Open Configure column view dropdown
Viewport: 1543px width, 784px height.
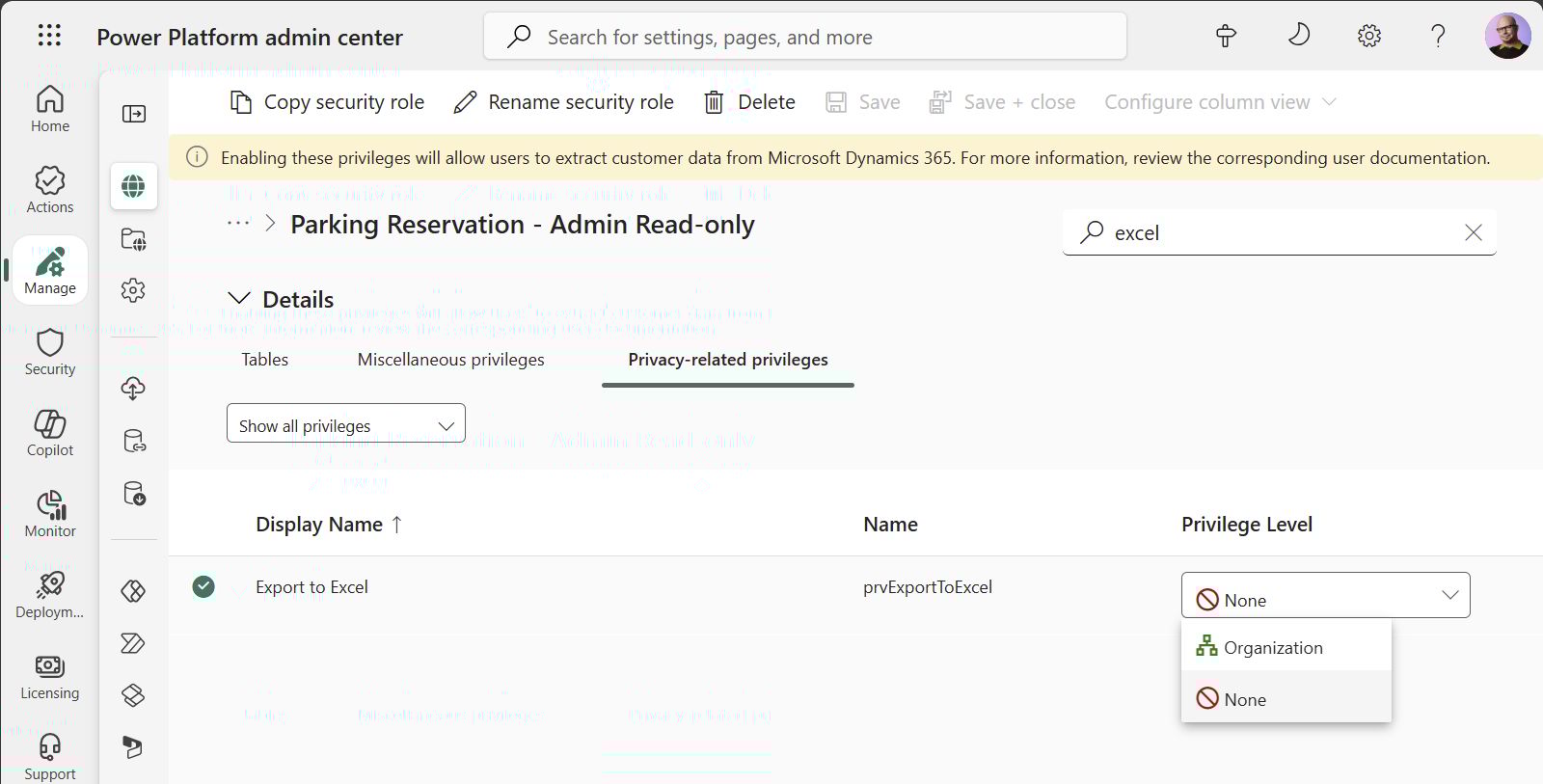tap(1220, 102)
